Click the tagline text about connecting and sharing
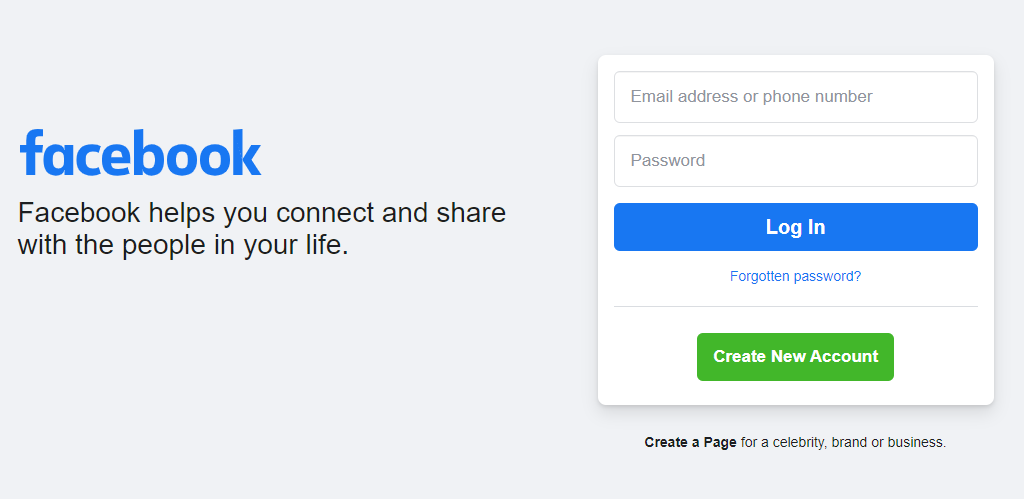This screenshot has height=499, width=1024. [x=262, y=228]
